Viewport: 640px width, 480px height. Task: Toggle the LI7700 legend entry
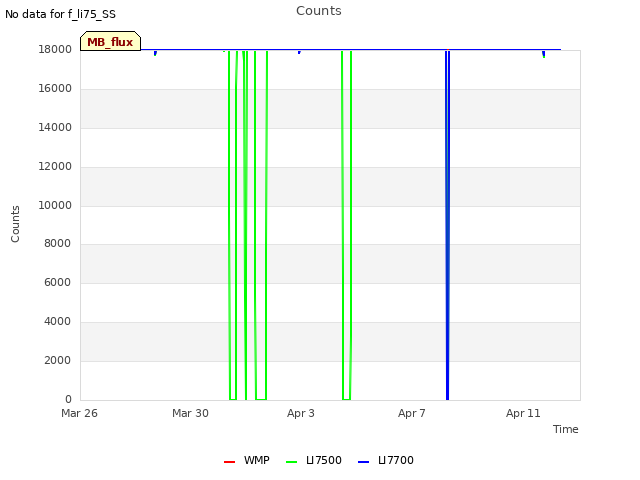386,460
